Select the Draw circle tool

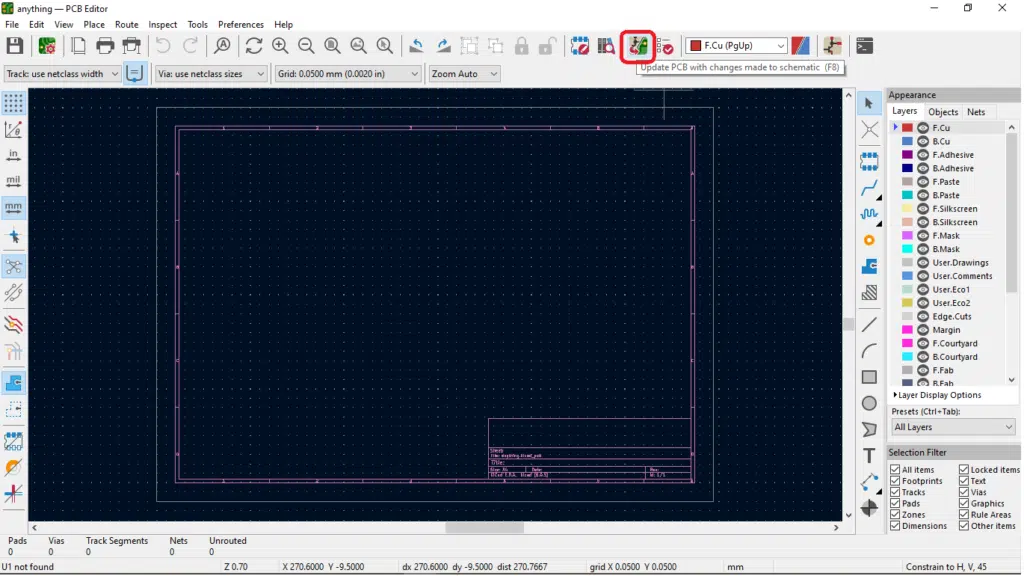(x=869, y=403)
